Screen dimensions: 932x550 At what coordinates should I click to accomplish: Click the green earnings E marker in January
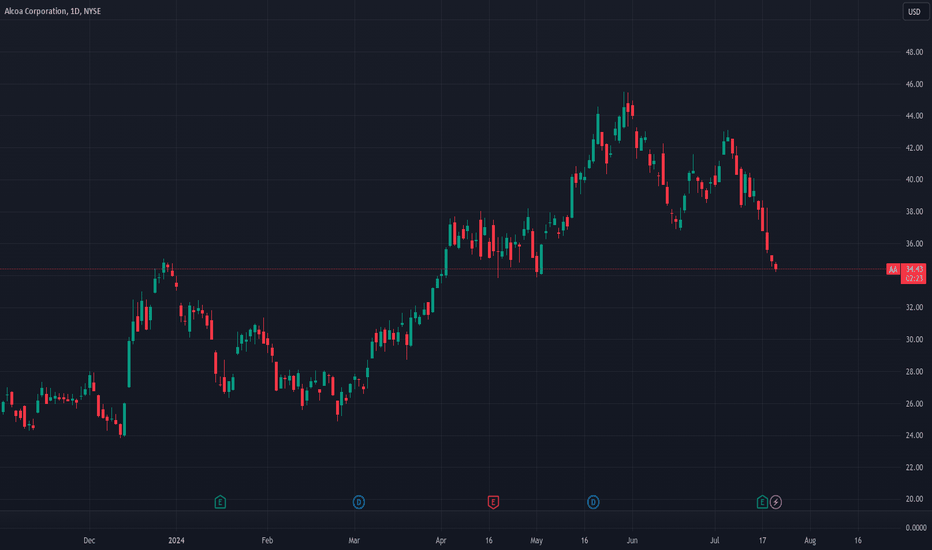[220, 502]
